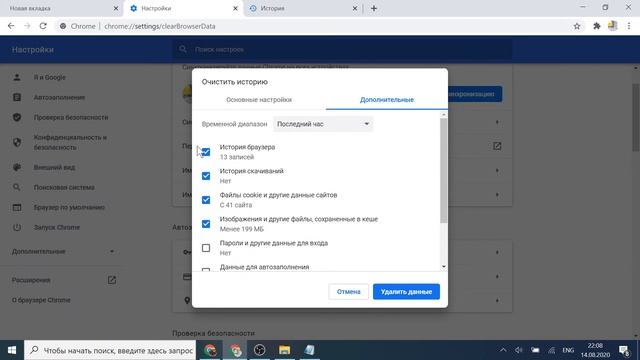Reload the page with the refresh icon
Image resolution: width=640 pixels, height=360 pixels.
coord(43,26)
